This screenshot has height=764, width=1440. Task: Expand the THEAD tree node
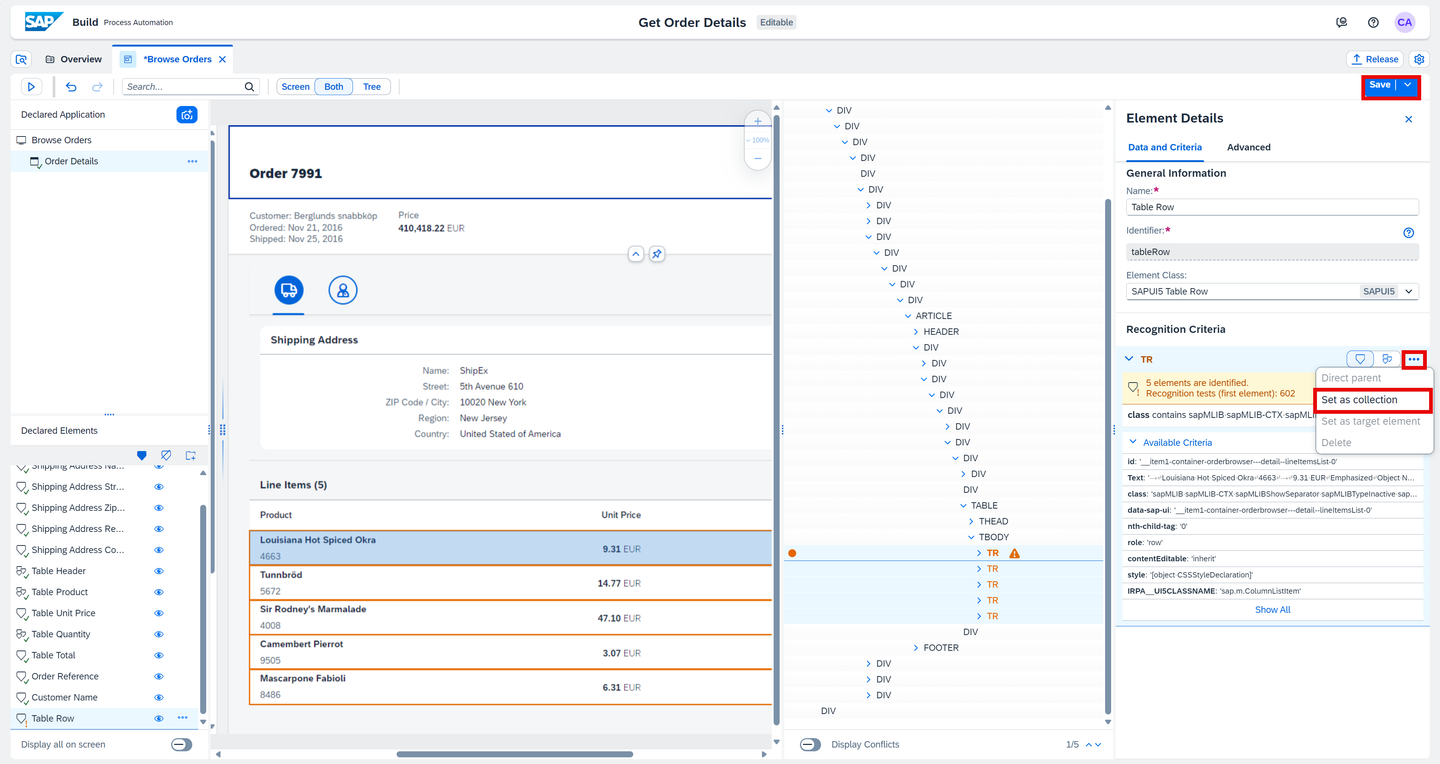pyautogui.click(x=971, y=521)
